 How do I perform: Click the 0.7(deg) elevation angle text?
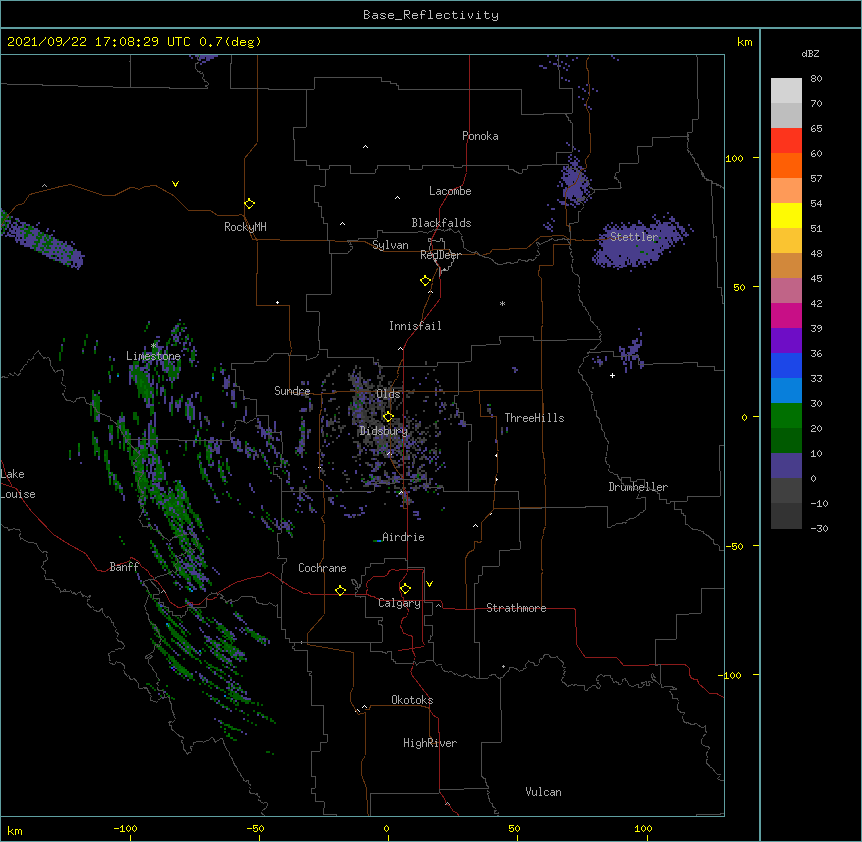pyautogui.click(x=230, y=42)
